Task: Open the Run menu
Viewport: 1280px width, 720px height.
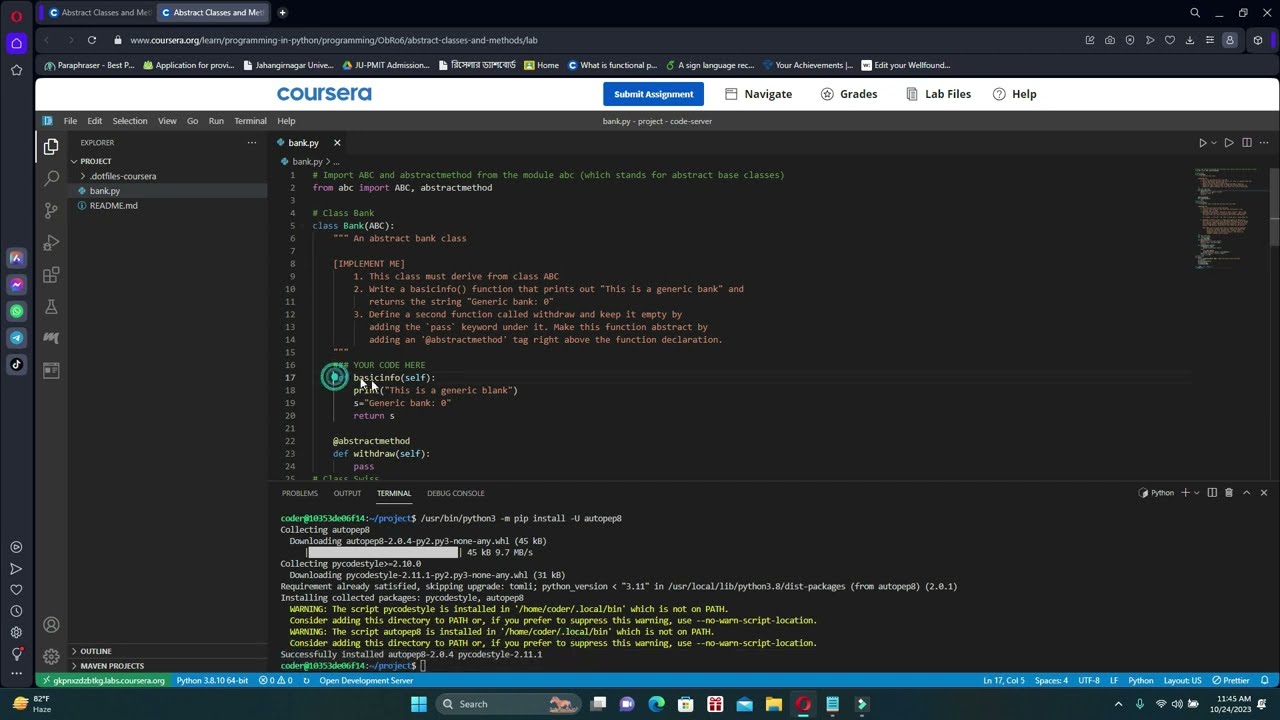Action: tap(216, 121)
